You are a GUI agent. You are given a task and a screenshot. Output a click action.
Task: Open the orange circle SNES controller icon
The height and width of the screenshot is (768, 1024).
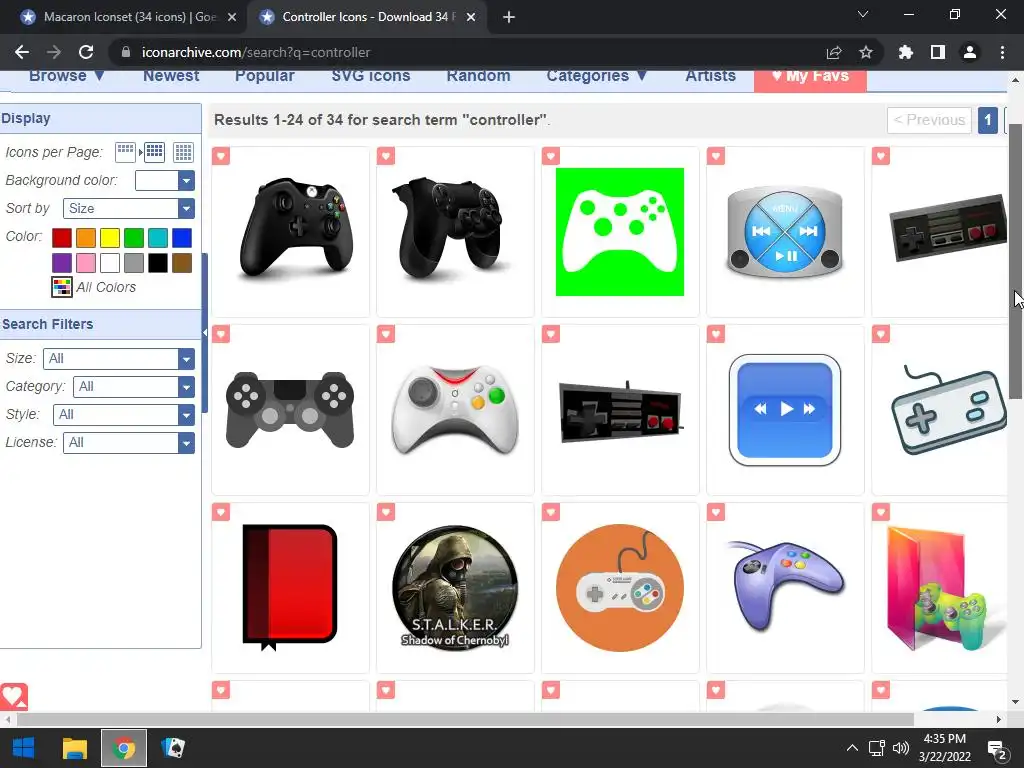pyautogui.click(x=620, y=587)
